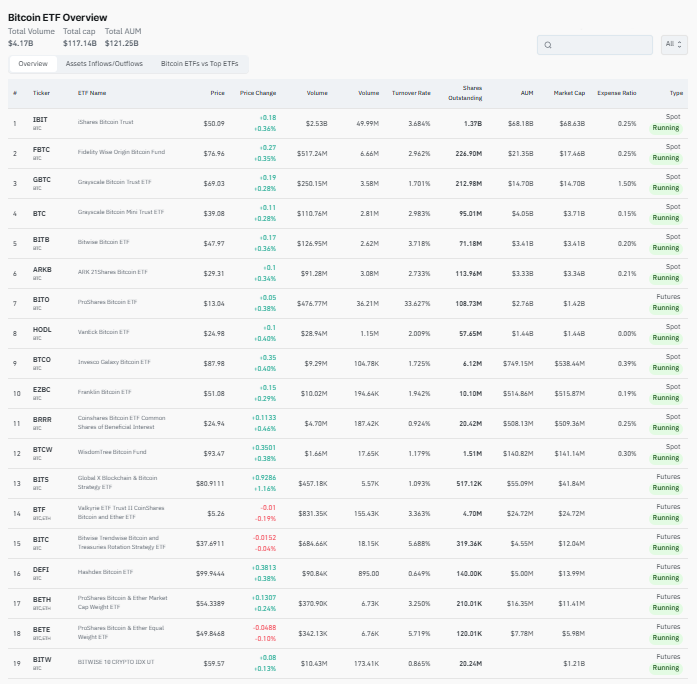Click FBTC market cap $17.46B
Viewport: 697px width, 684px height.
click(572, 154)
